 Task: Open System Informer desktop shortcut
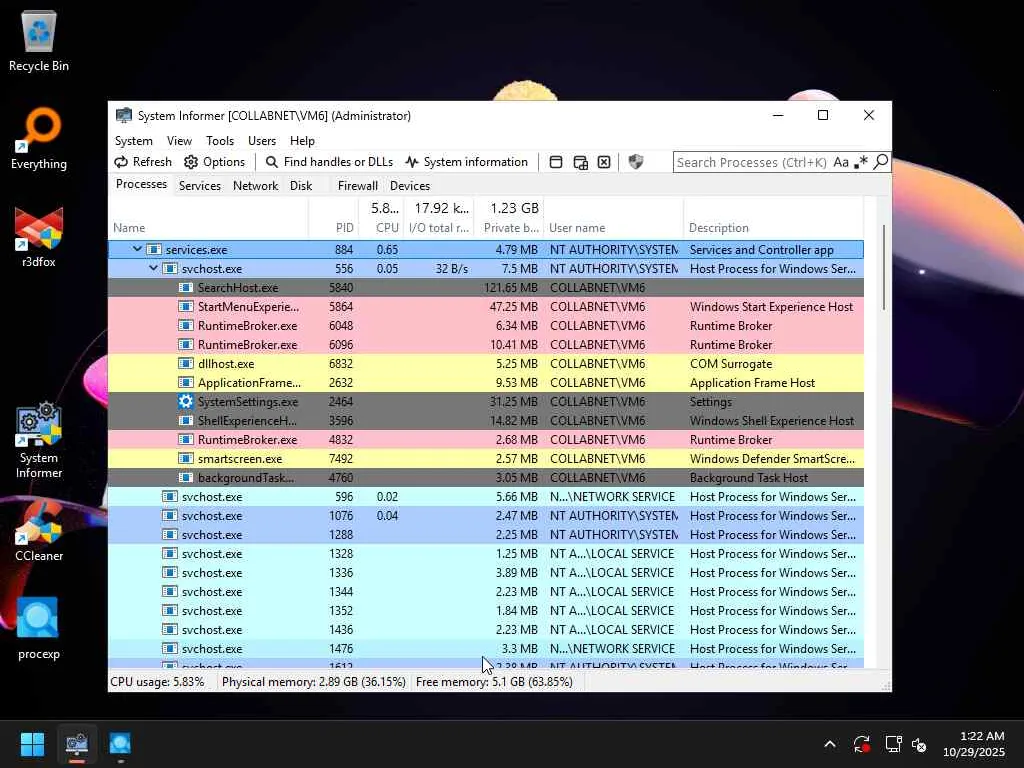click(39, 440)
